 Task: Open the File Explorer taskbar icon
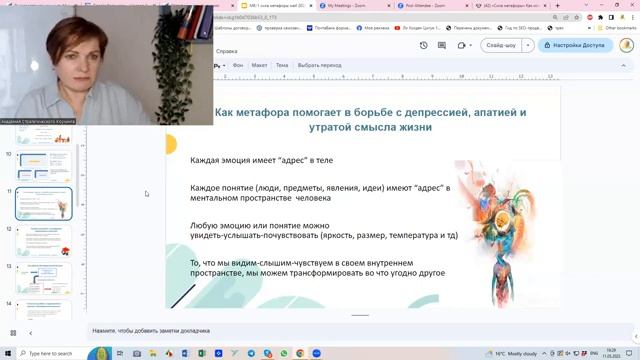coord(153,353)
